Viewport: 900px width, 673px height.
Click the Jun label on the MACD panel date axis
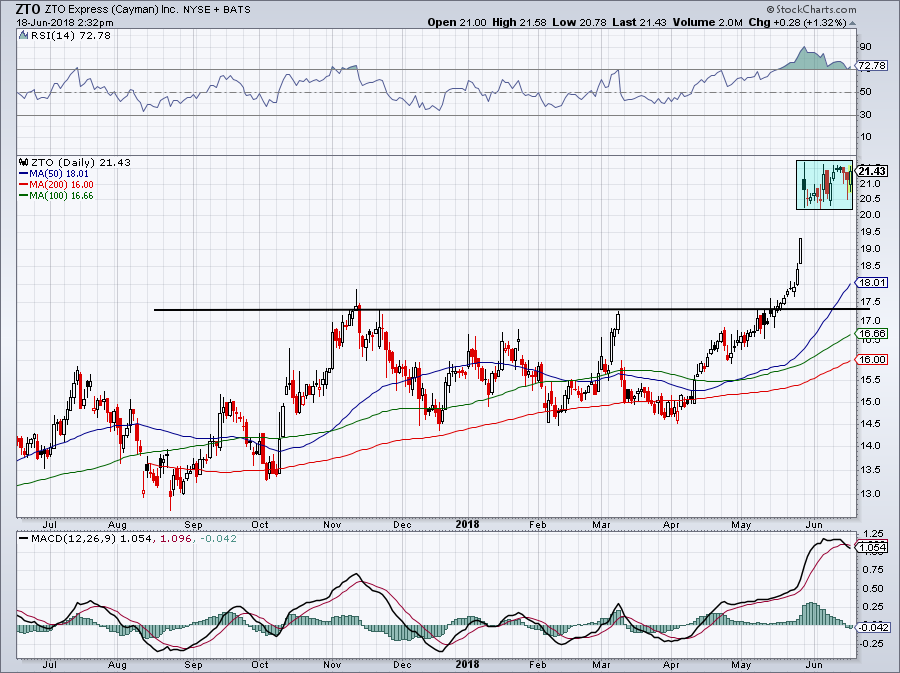tap(814, 665)
